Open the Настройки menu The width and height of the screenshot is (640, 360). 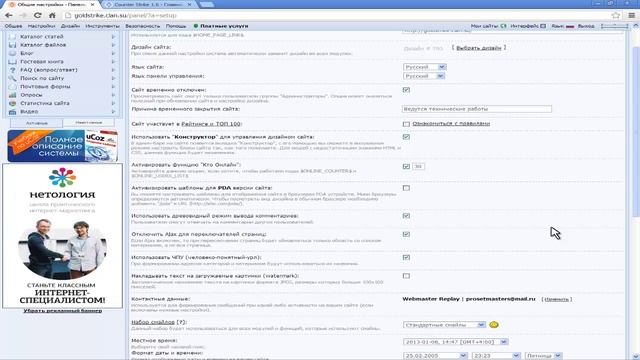tap(41, 26)
